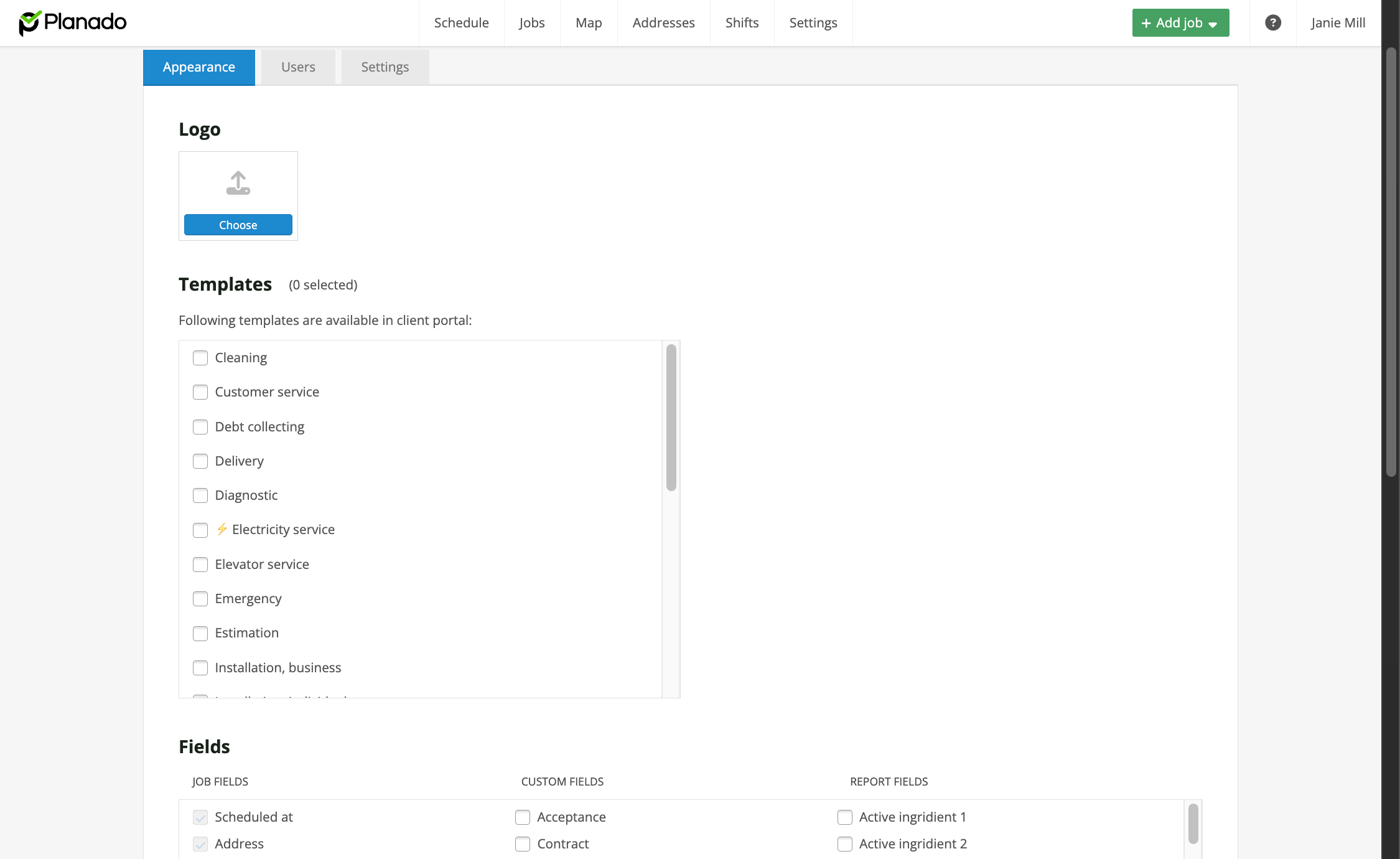
Task: Enable Active ingridient 1 report field
Action: (845, 817)
